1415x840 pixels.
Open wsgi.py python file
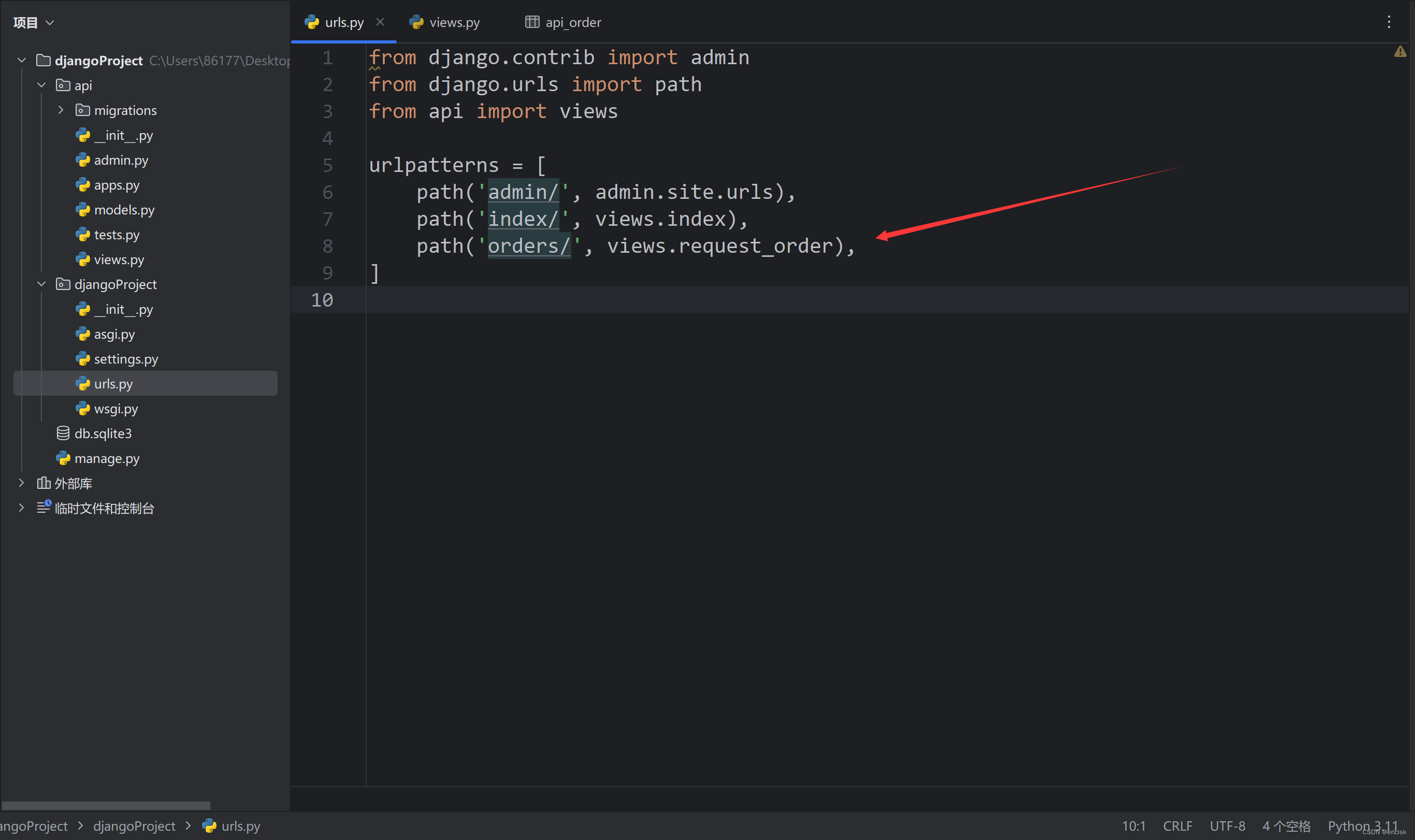pos(115,409)
